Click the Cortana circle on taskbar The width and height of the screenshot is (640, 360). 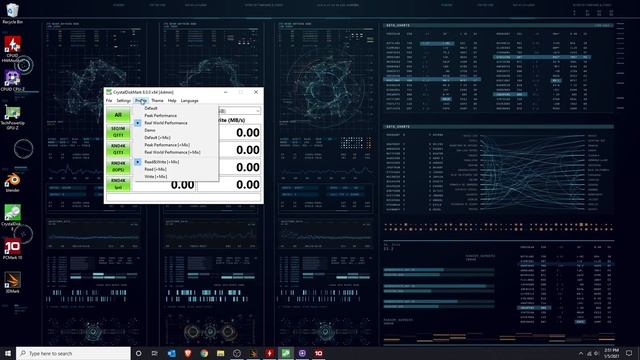(x=138, y=353)
